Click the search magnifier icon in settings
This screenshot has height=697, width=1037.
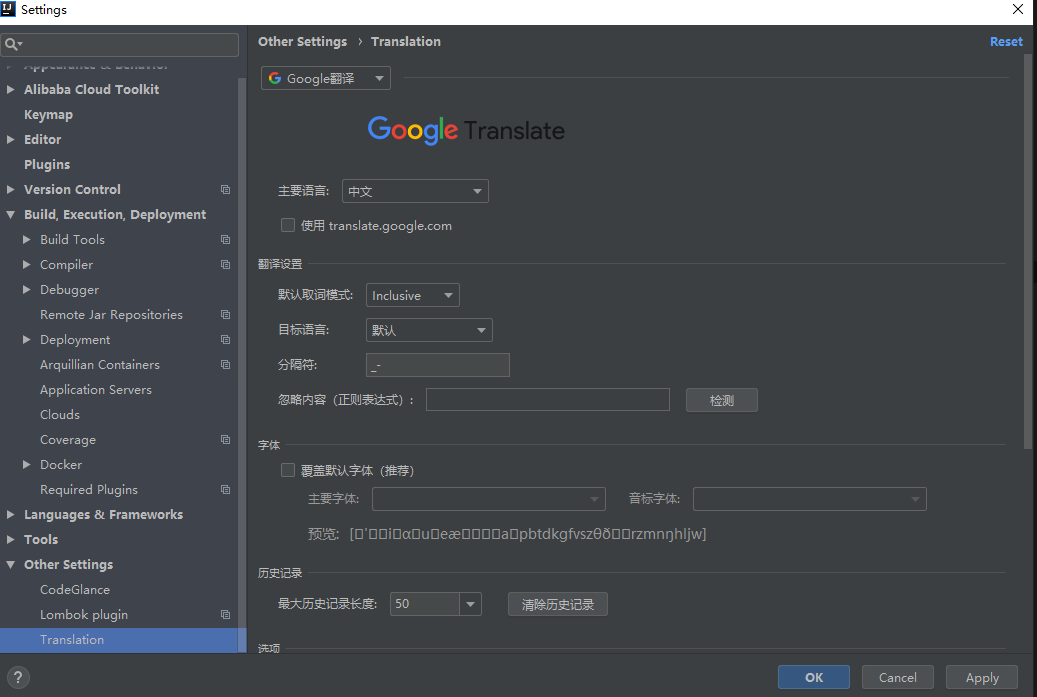(13, 44)
